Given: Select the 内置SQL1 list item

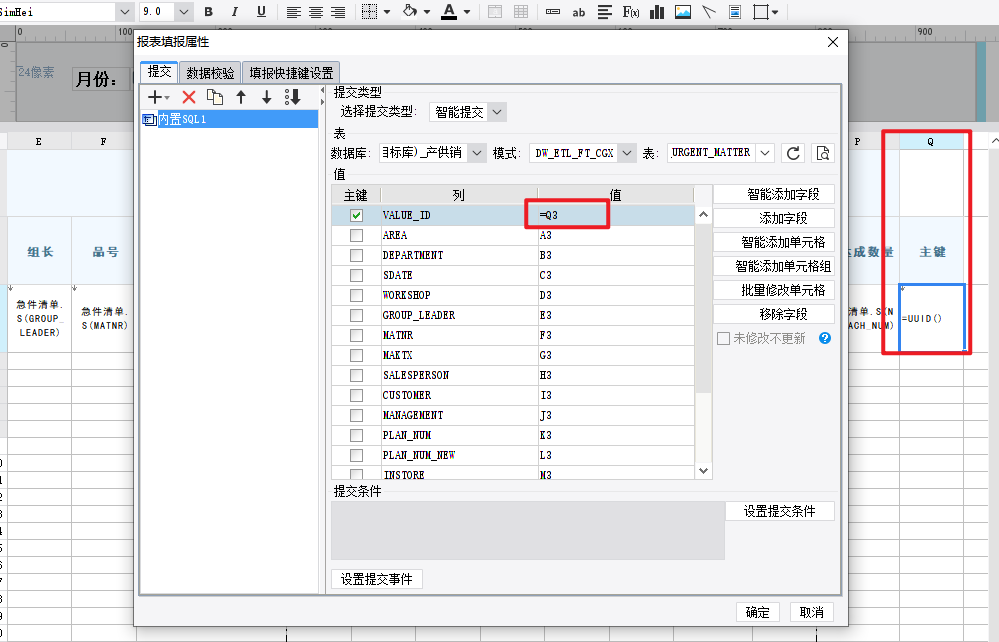Looking at the screenshot, I should pyautogui.click(x=229, y=119).
